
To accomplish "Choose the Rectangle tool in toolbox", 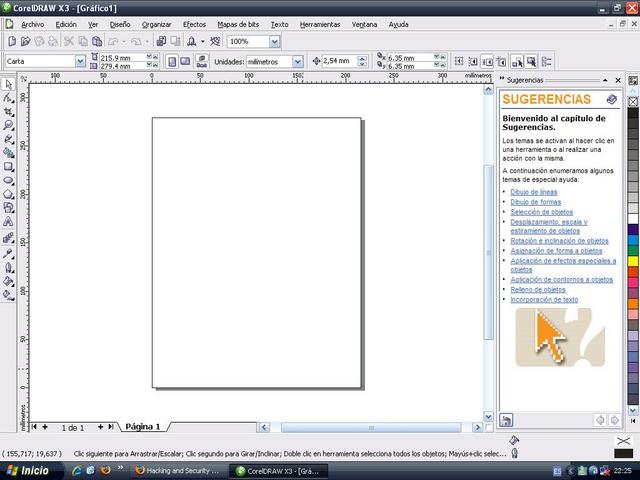I will [x=9, y=167].
